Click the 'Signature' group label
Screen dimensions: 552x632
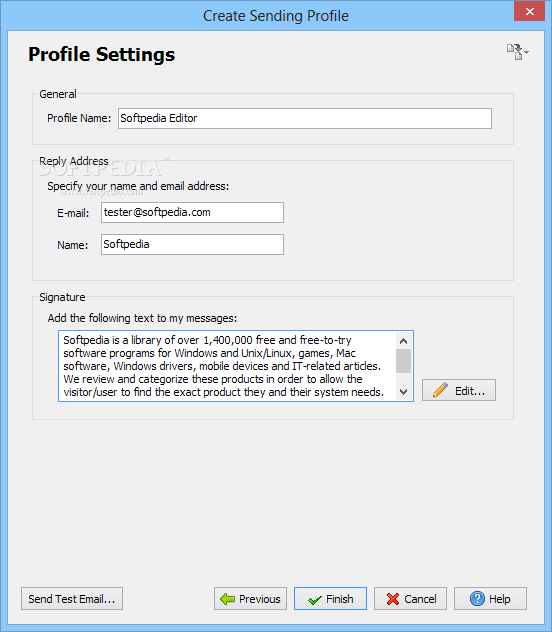(62, 297)
